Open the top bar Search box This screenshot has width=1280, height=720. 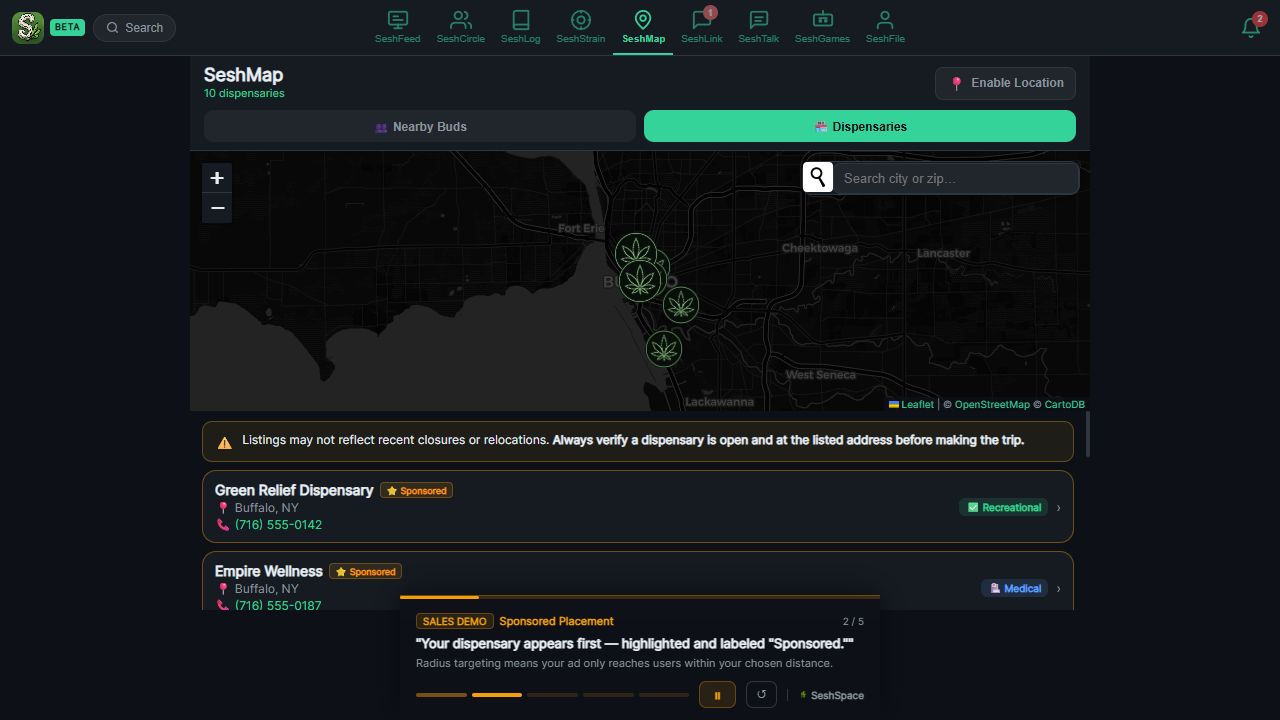pos(135,27)
